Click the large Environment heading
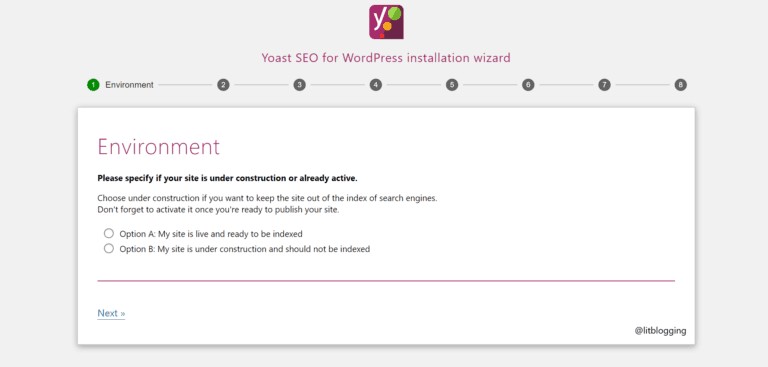768x367 pixels. tap(159, 147)
